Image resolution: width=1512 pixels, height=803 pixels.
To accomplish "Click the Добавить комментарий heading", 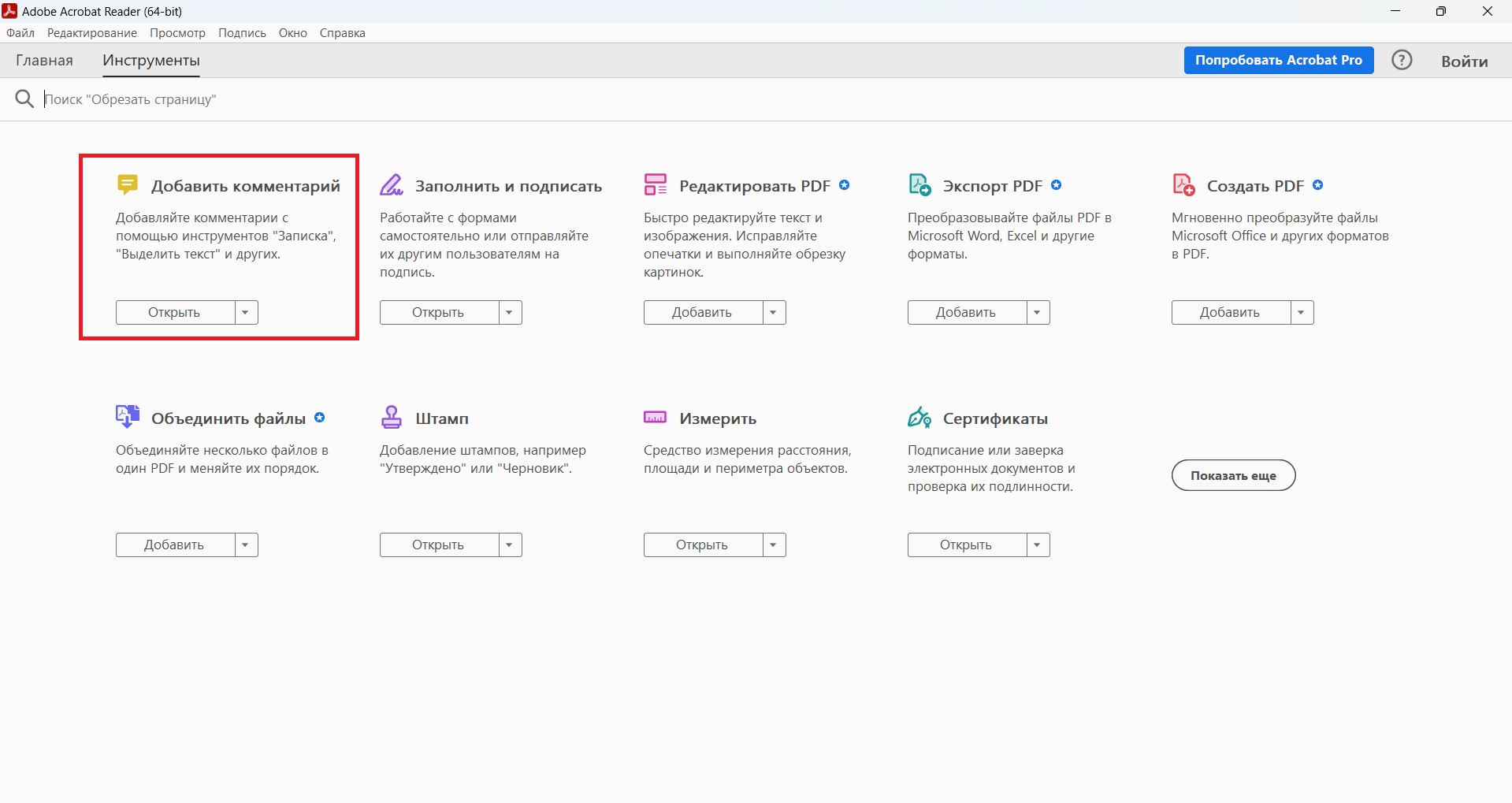I will 246,186.
